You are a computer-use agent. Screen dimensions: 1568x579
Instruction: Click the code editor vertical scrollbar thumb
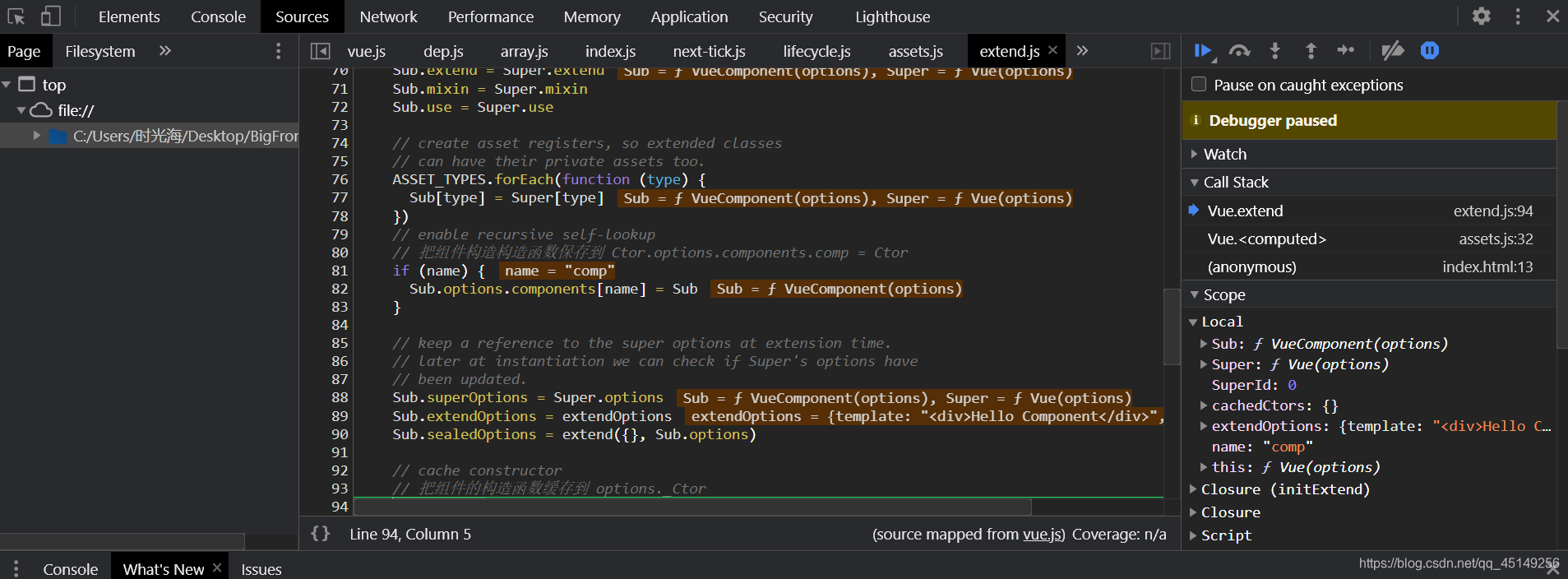1172,327
